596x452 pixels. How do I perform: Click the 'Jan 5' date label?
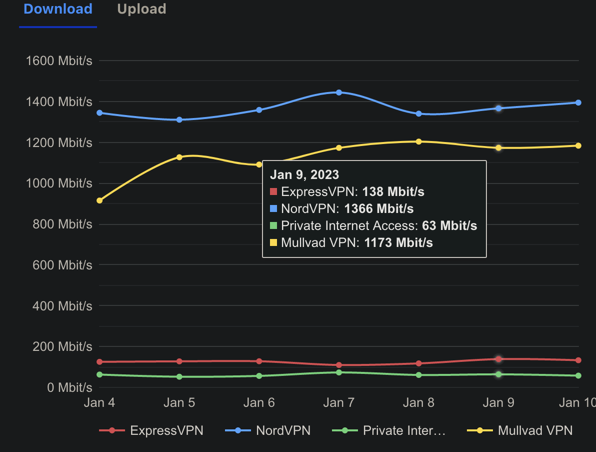click(x=179, y=403)
